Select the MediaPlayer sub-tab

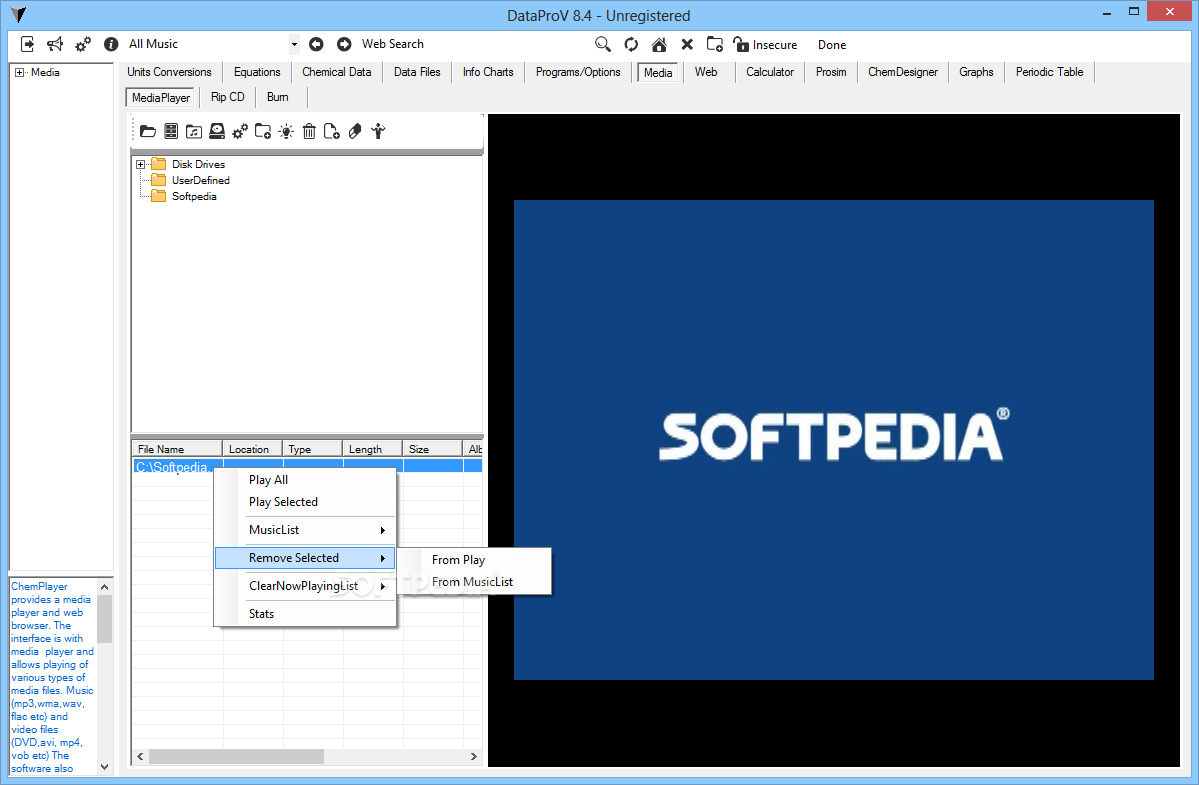161,98
